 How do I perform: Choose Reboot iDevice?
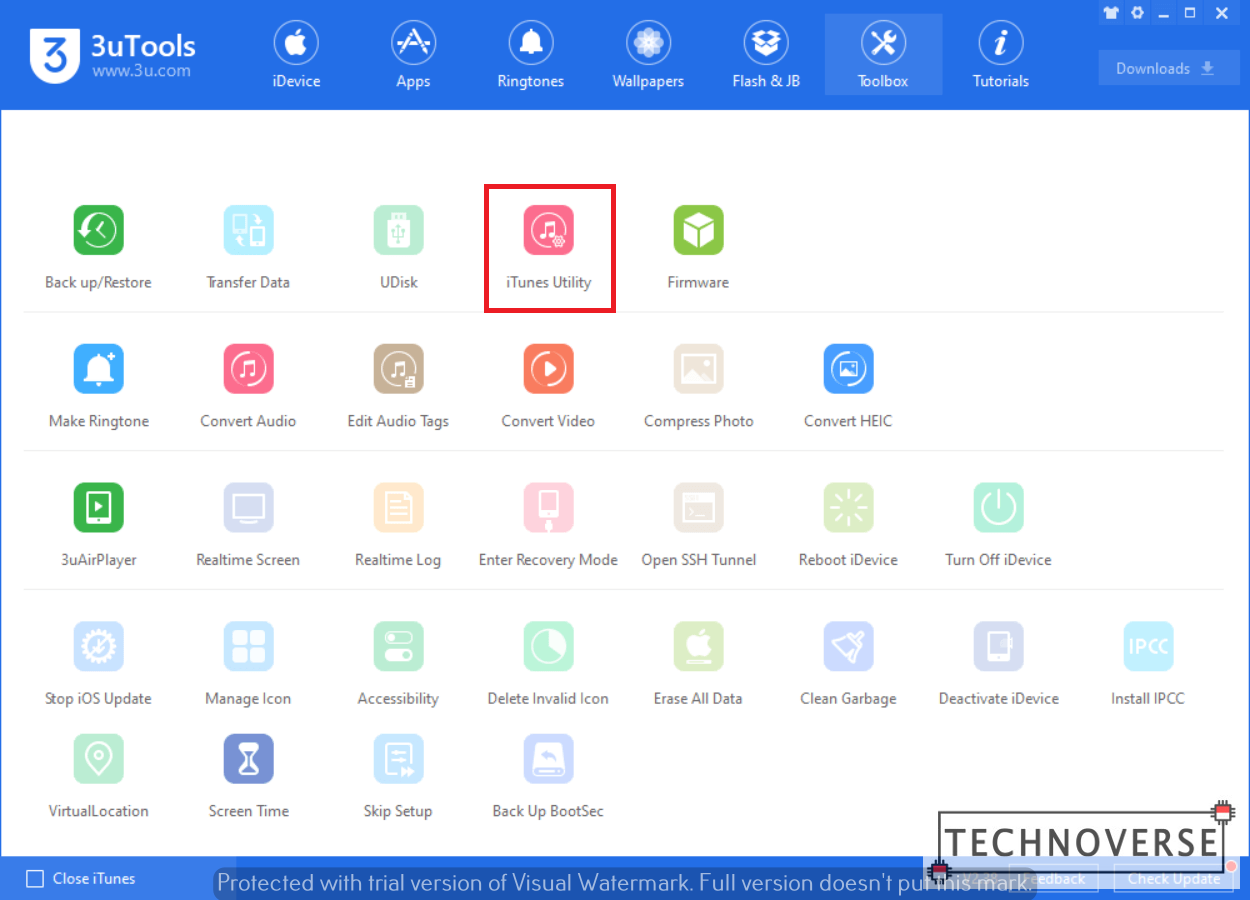point(848,525)
